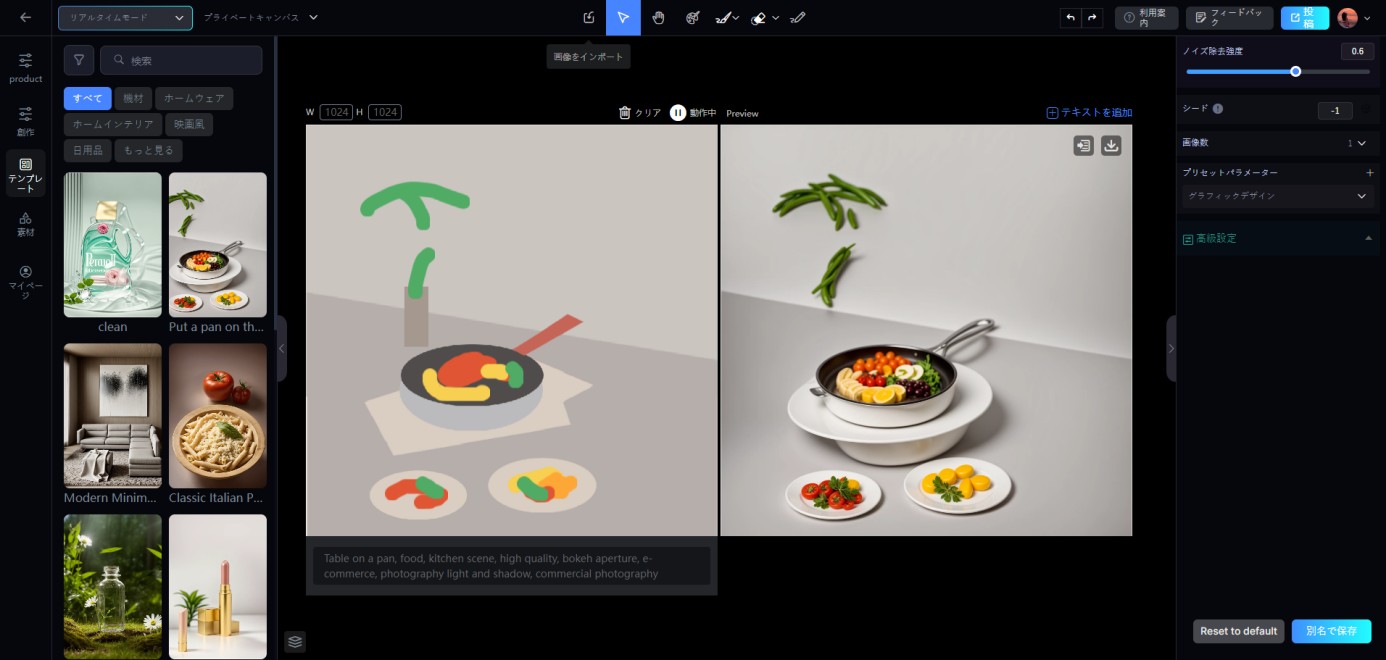Image resolution: width=1386 pixels, height=660 pixels.
Task: Adjust the noise removal strength slider
Action: click(1296, 72)
